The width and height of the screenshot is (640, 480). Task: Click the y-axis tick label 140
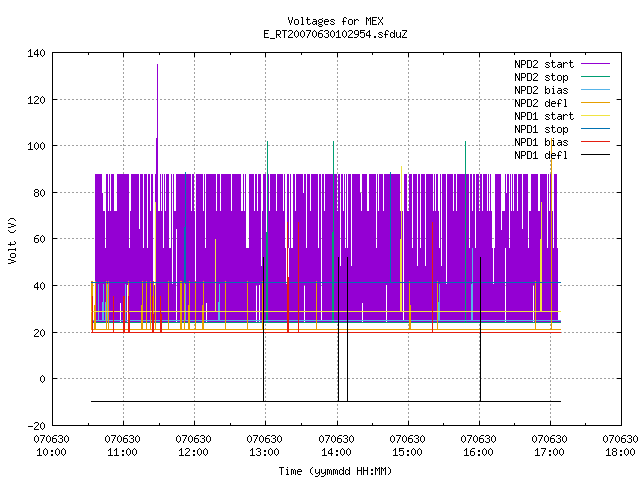[36, 53]
